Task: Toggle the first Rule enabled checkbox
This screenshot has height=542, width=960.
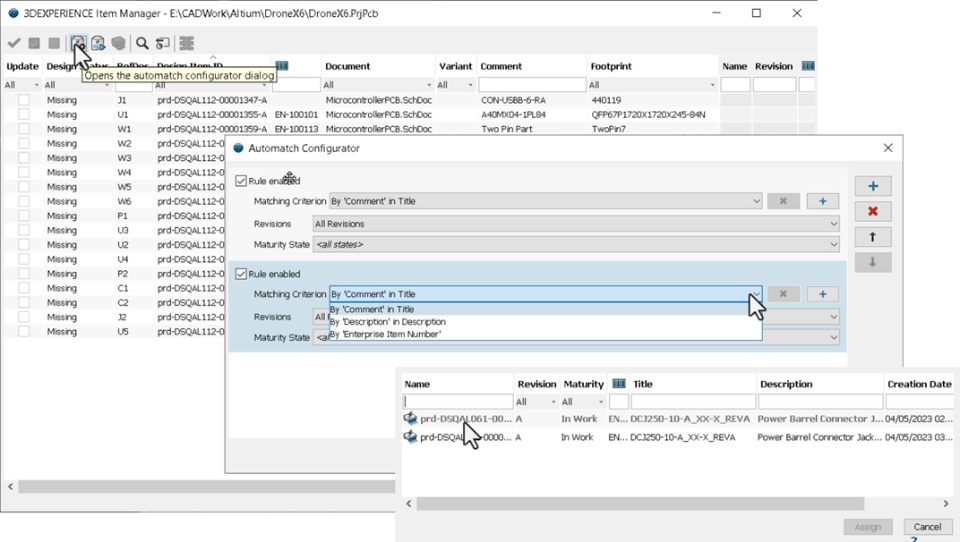Action: [x=241, y=181]
